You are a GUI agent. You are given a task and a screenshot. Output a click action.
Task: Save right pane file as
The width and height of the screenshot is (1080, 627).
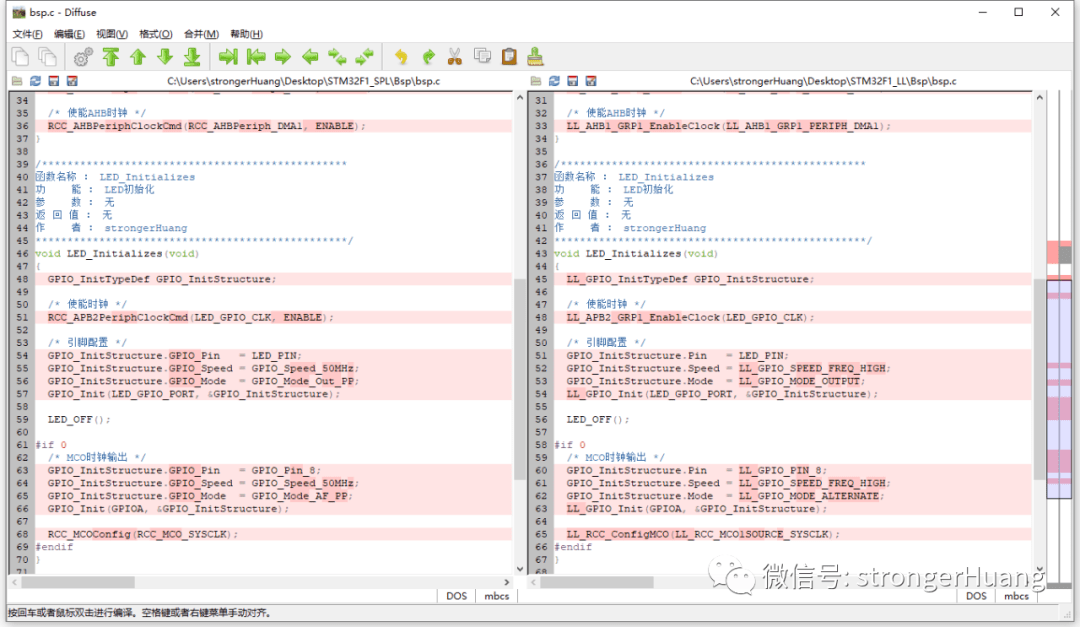[591, 81]
